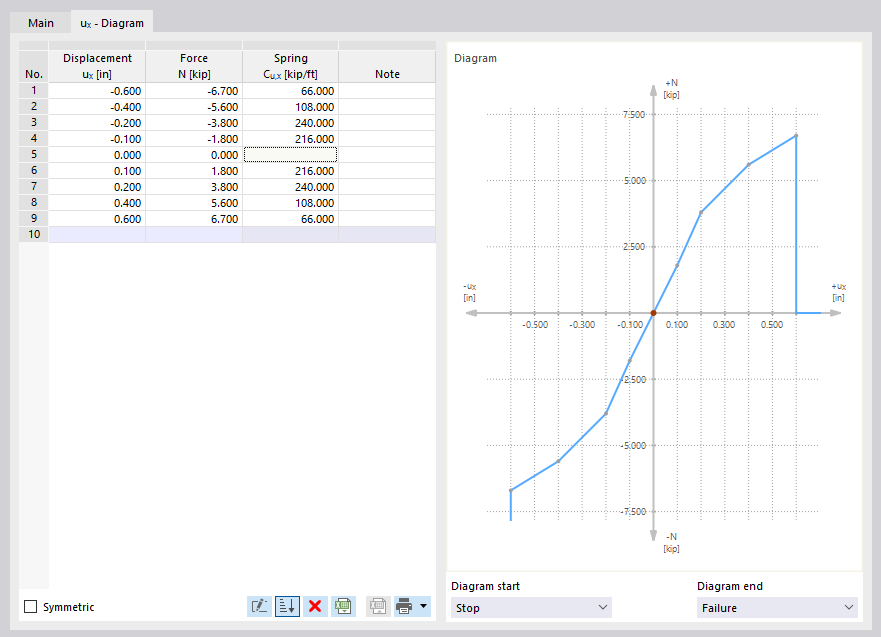Click force value 6.700
Viewport: 881px width, 637px height.
tap(194, 219)
